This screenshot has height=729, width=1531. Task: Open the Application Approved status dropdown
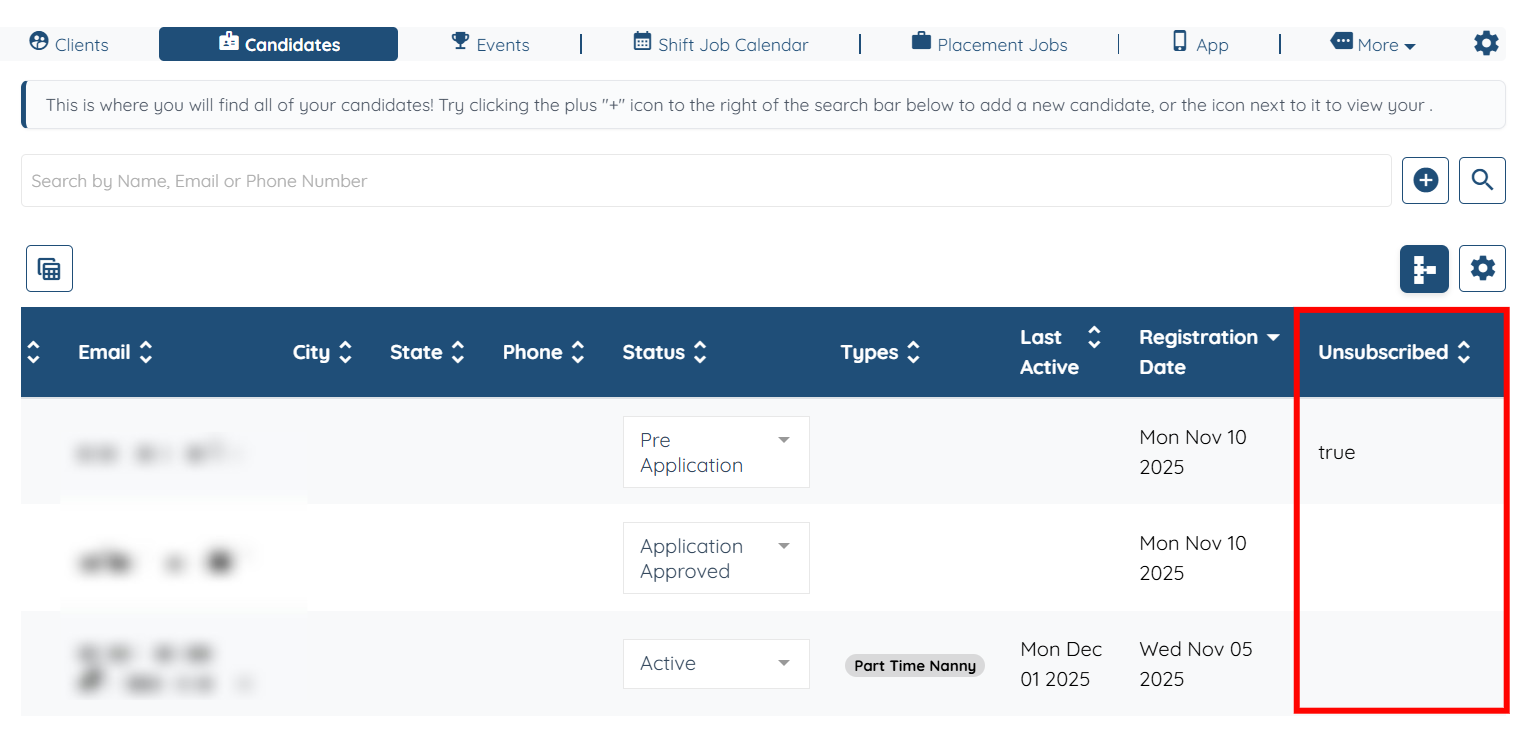point(716,558)
